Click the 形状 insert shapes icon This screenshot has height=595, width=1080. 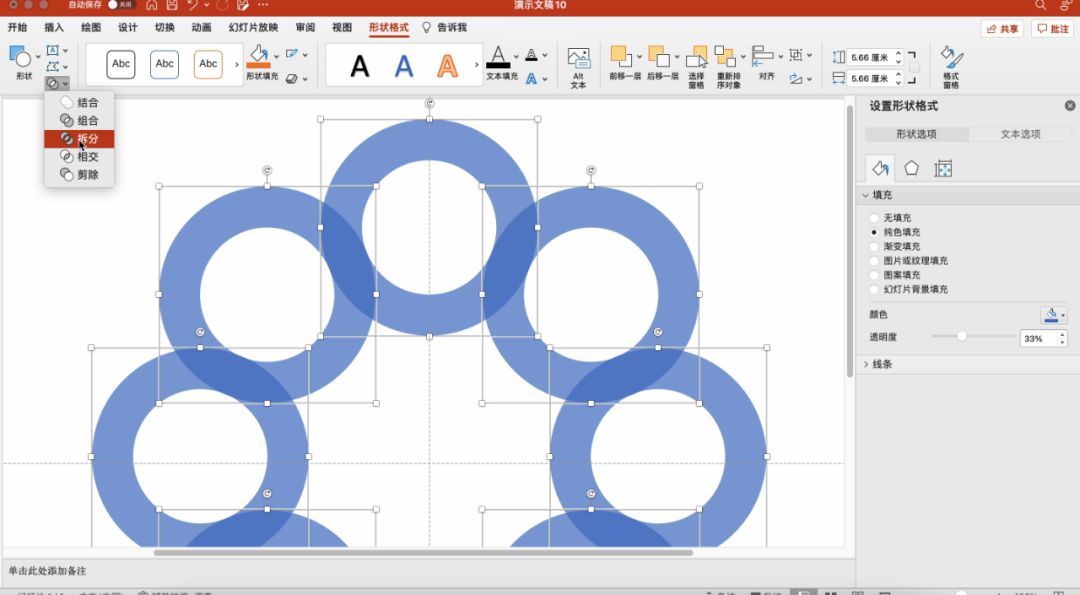tap(21, 56)
